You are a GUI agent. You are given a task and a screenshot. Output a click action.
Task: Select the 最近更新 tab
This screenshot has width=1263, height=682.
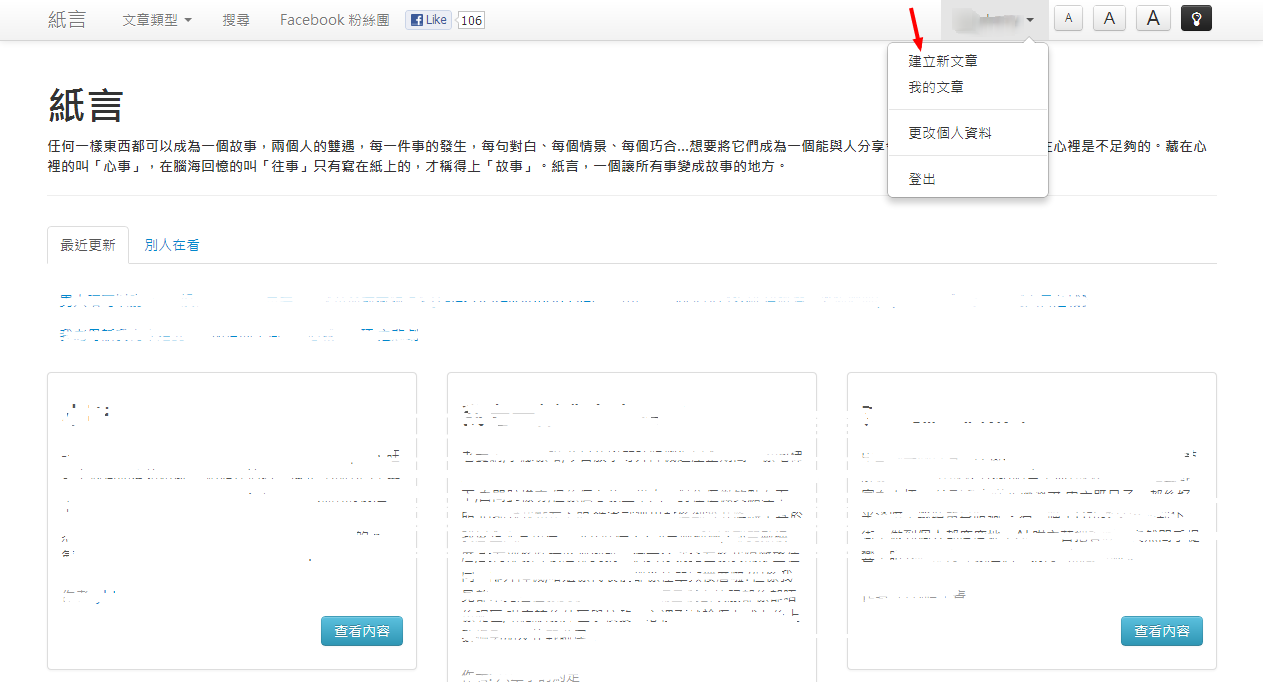[x=88, y=245]
